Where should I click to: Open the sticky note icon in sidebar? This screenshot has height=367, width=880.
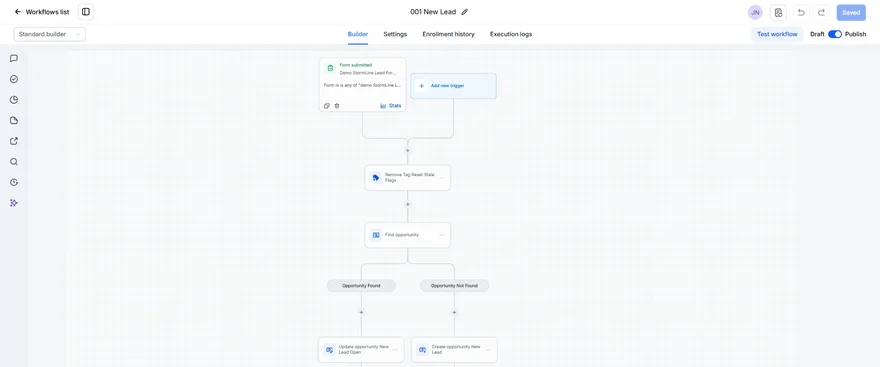[x=14, y=121]
